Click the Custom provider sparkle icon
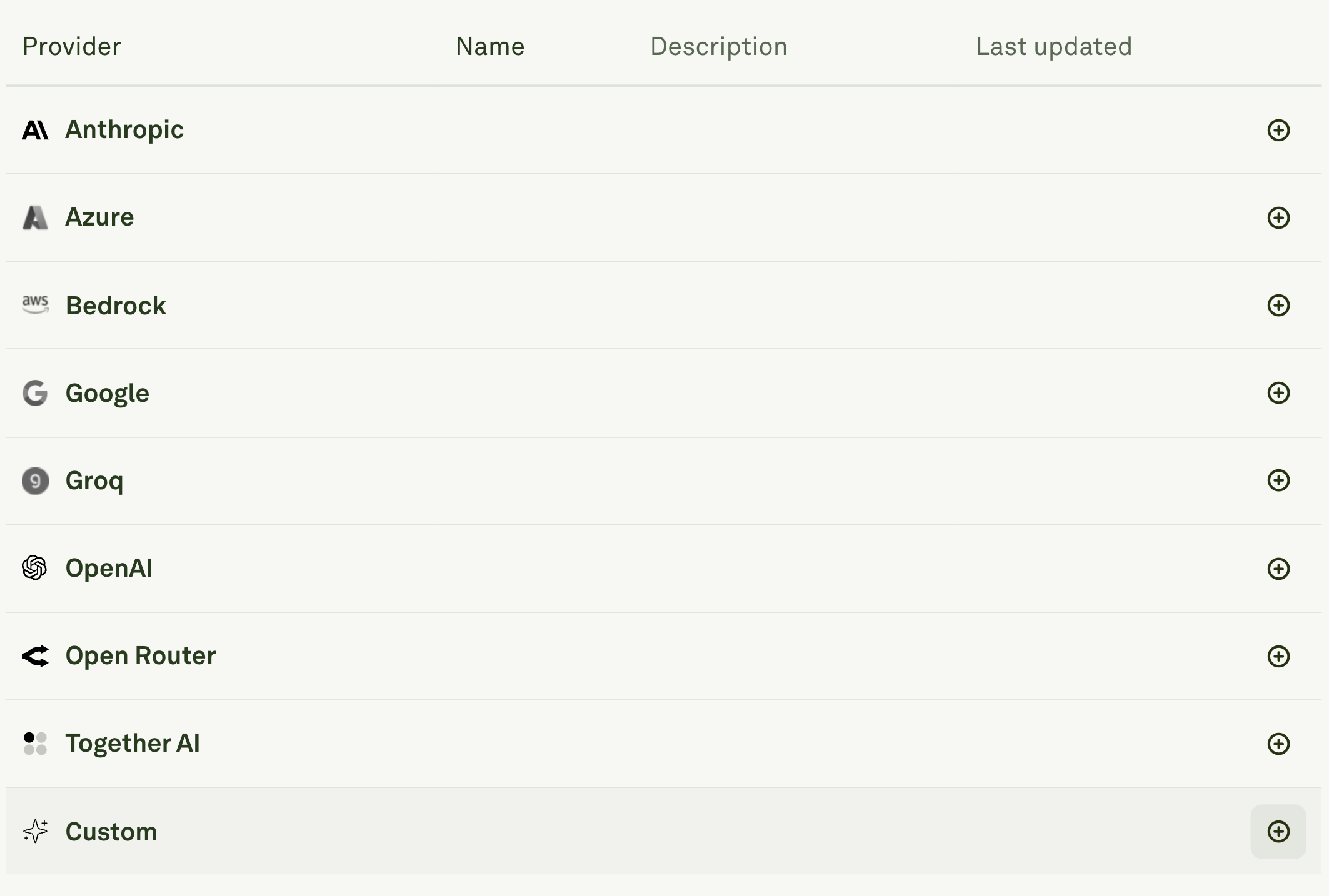The image size is (1329, 896). pyautogui.click(x=36, y=832)
